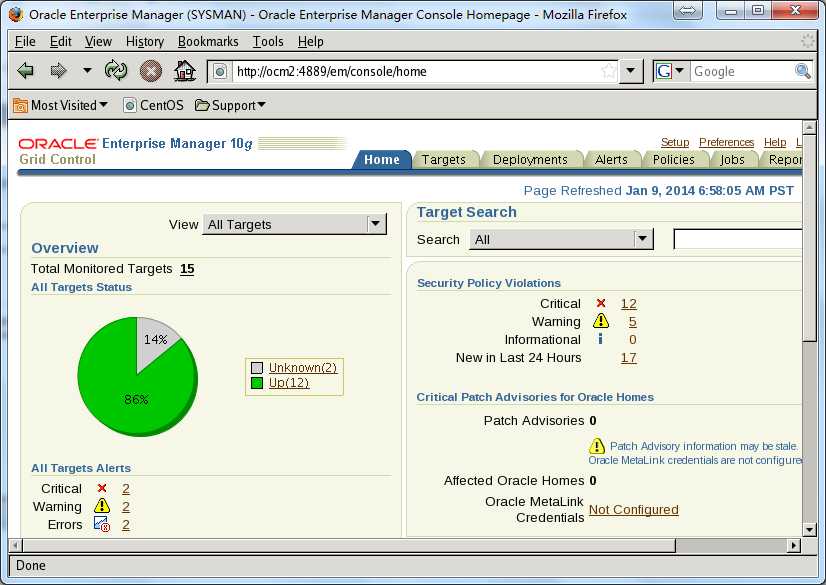Click the browser Forward arrow

click(x=58, y=71)
